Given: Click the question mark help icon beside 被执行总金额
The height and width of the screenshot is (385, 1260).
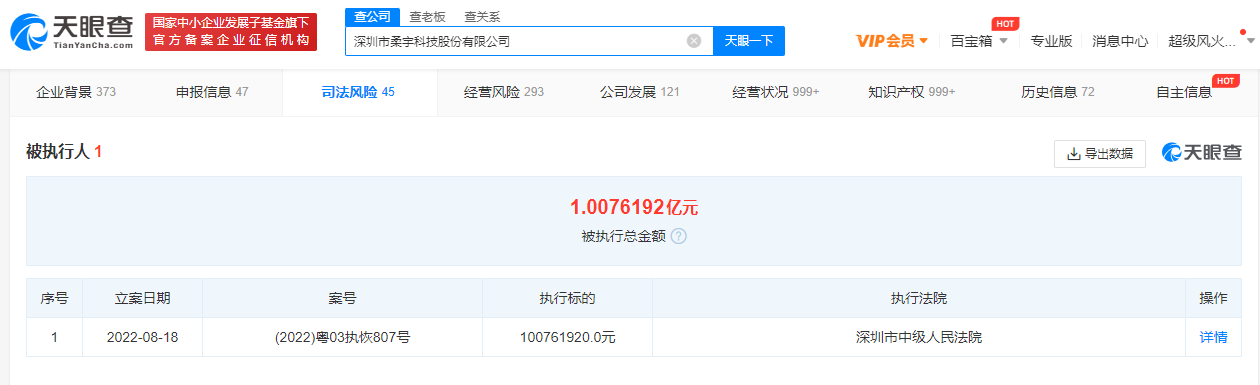Looking at the screenshot, I should coord(679,237).
